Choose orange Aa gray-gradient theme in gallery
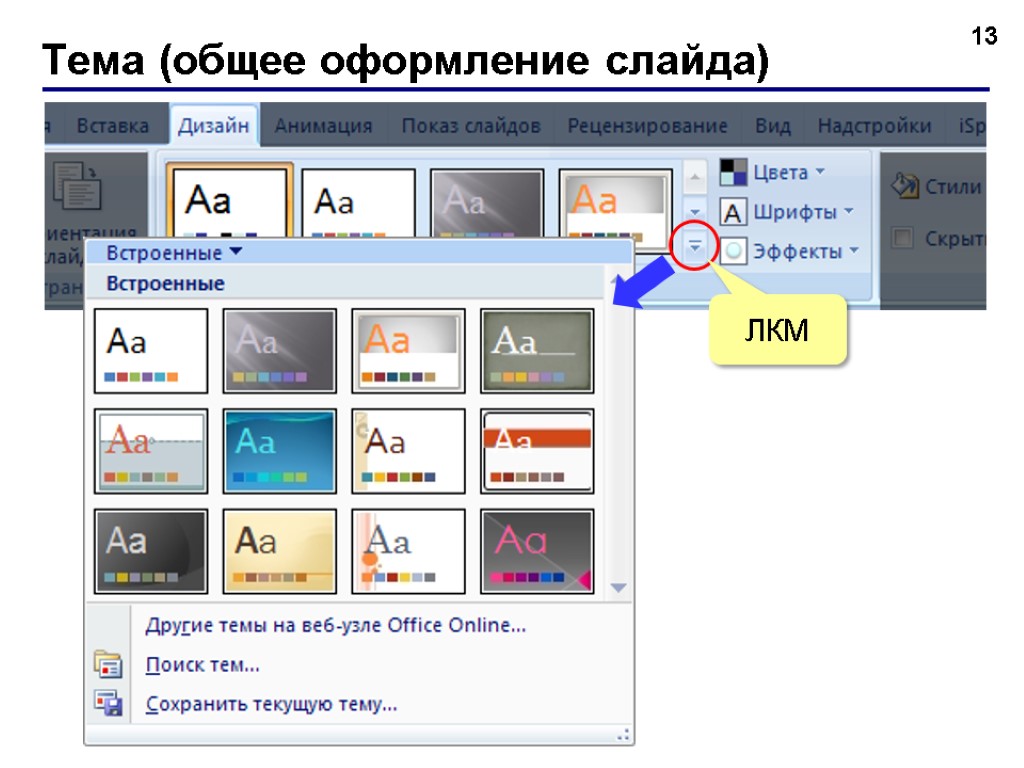Image resolution: width=1024 pixels, height=768 pixels. pos(408,351)
